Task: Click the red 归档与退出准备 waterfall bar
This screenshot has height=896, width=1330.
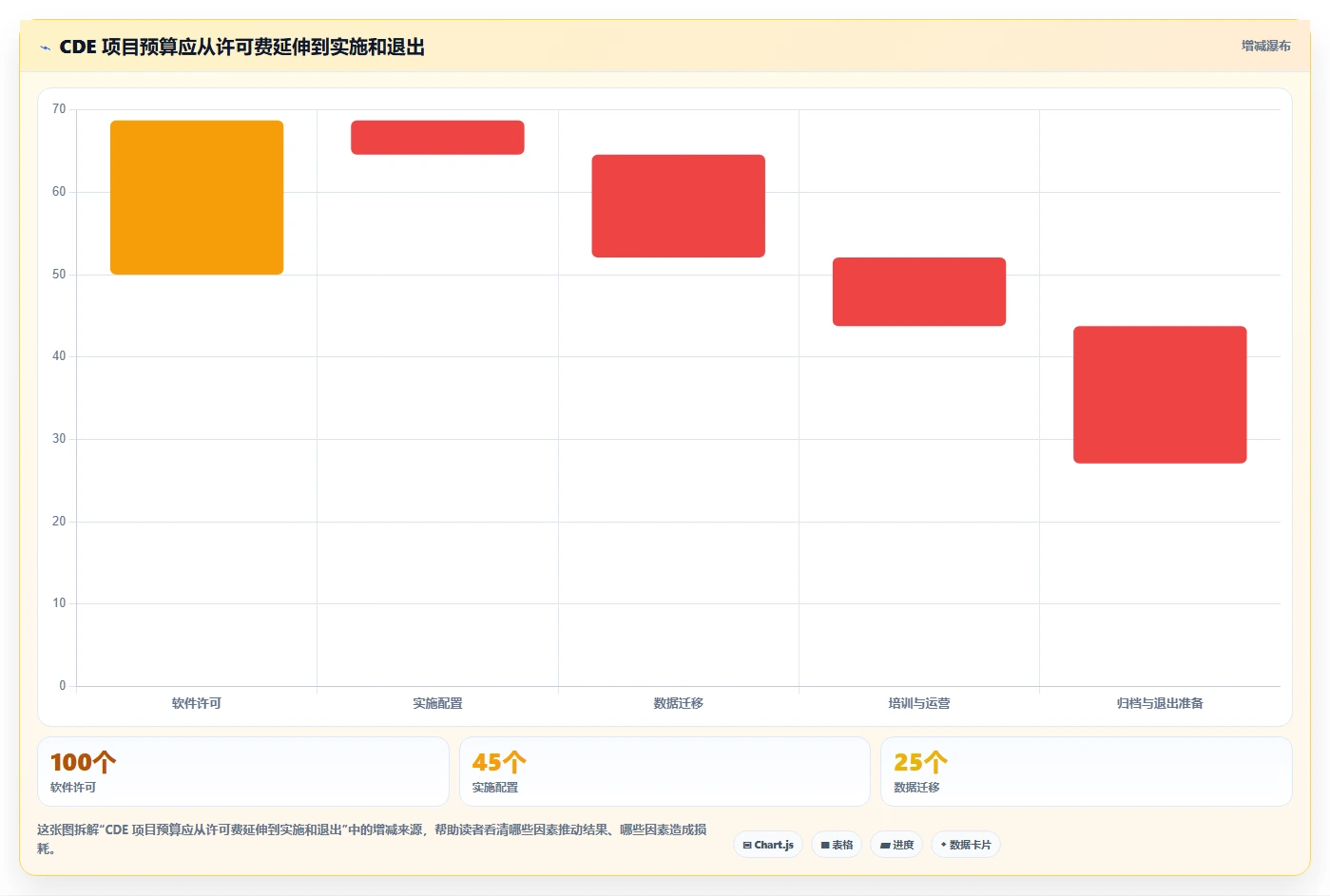Action: pyautogui.click(x=1160, y=394)
